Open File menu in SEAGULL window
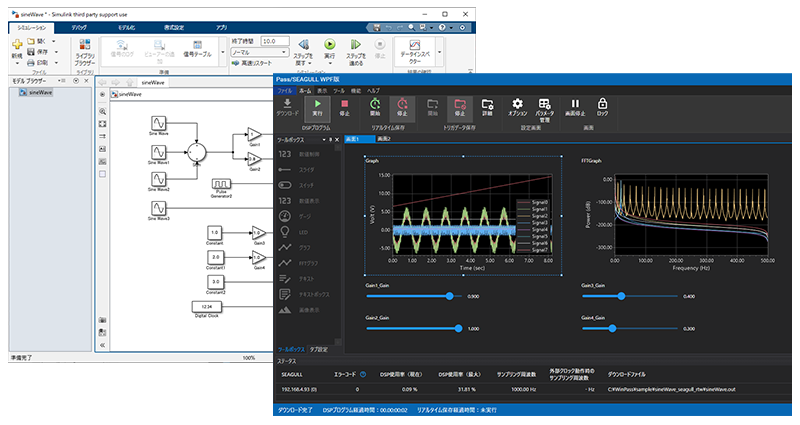Image resolution: width=800 pixels, height=425 pixels. 285,91
